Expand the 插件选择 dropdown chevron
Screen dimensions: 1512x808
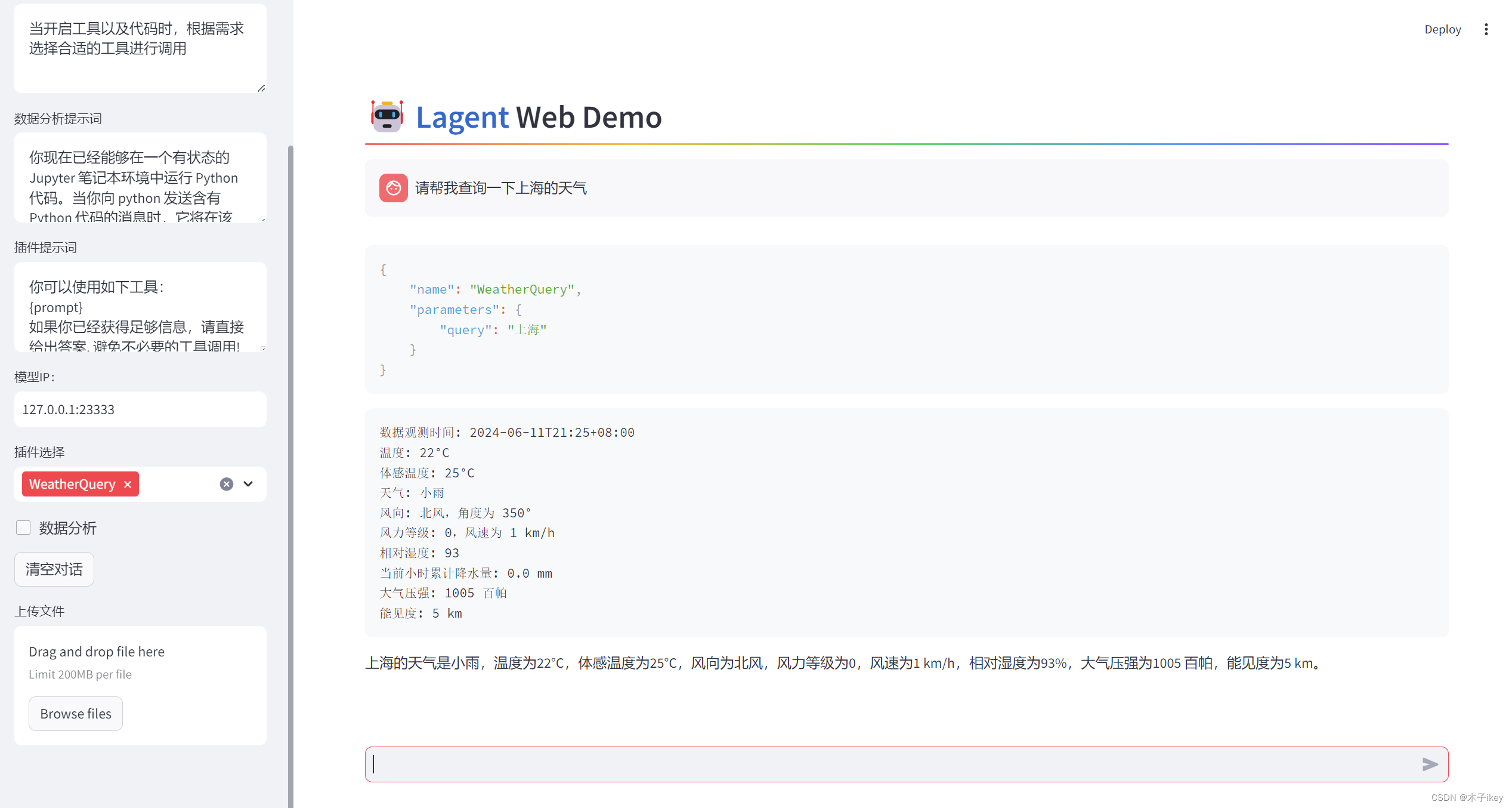[248, 484]
